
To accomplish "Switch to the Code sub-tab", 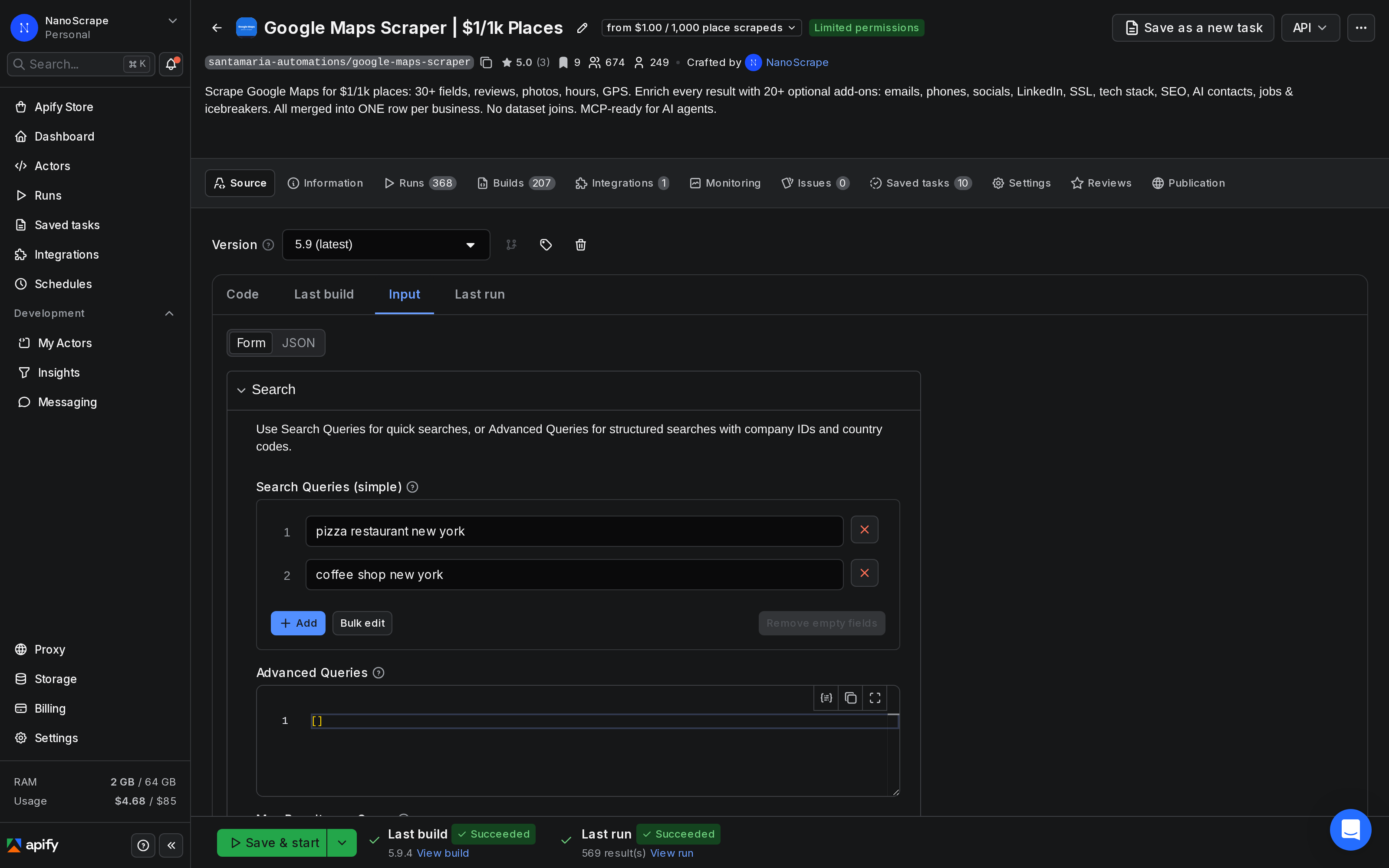I will (242, 295).
